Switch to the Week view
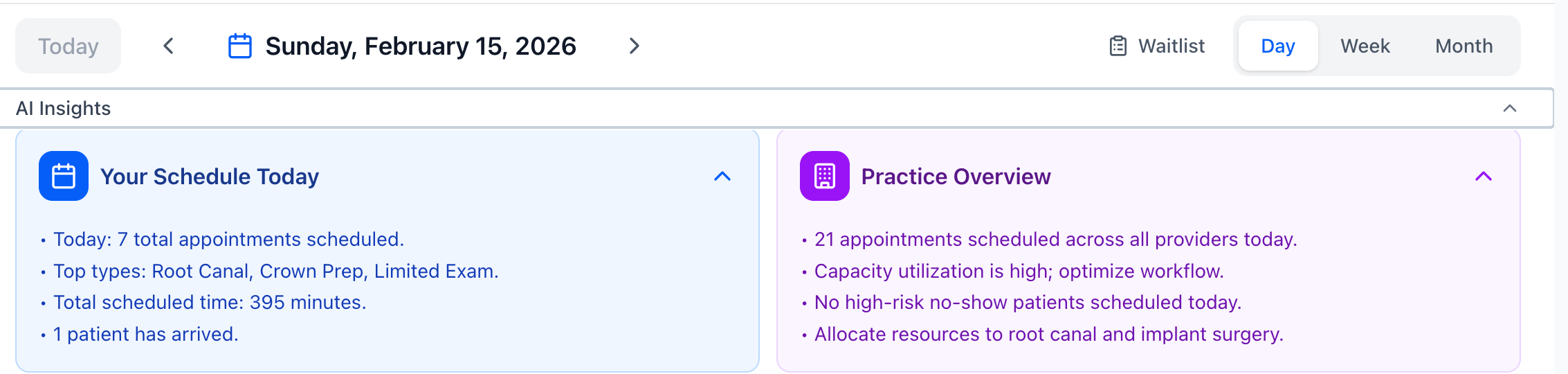Screen dimensions: 1568x374 point(1365,46)
